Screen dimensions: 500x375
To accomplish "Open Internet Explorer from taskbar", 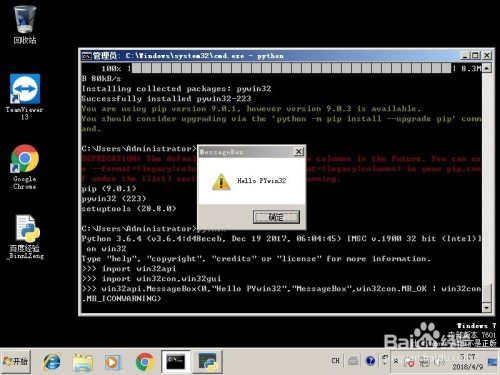I will click(x=51, y=362).
